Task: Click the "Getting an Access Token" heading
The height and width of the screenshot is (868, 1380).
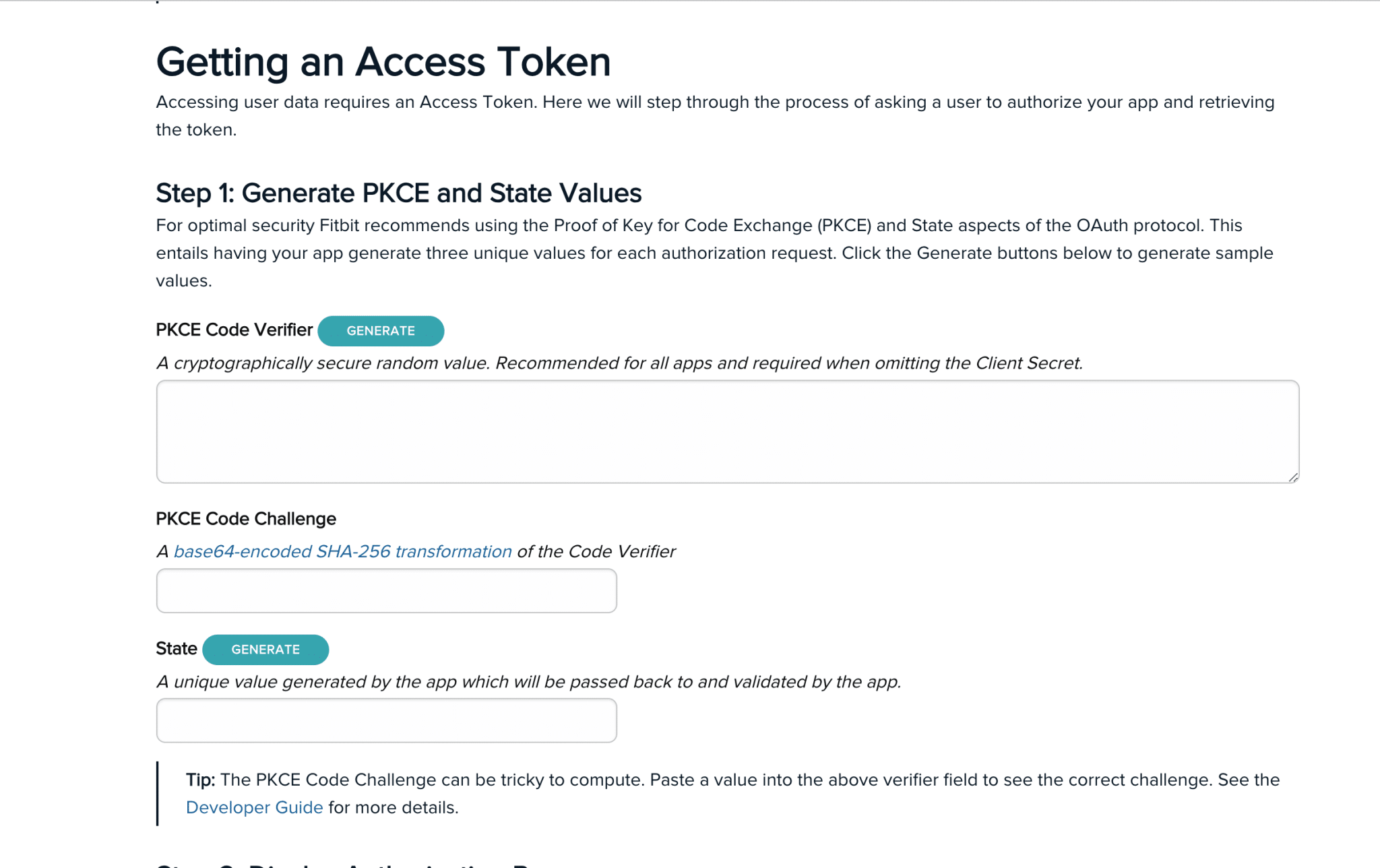Action: click(383, 62)
